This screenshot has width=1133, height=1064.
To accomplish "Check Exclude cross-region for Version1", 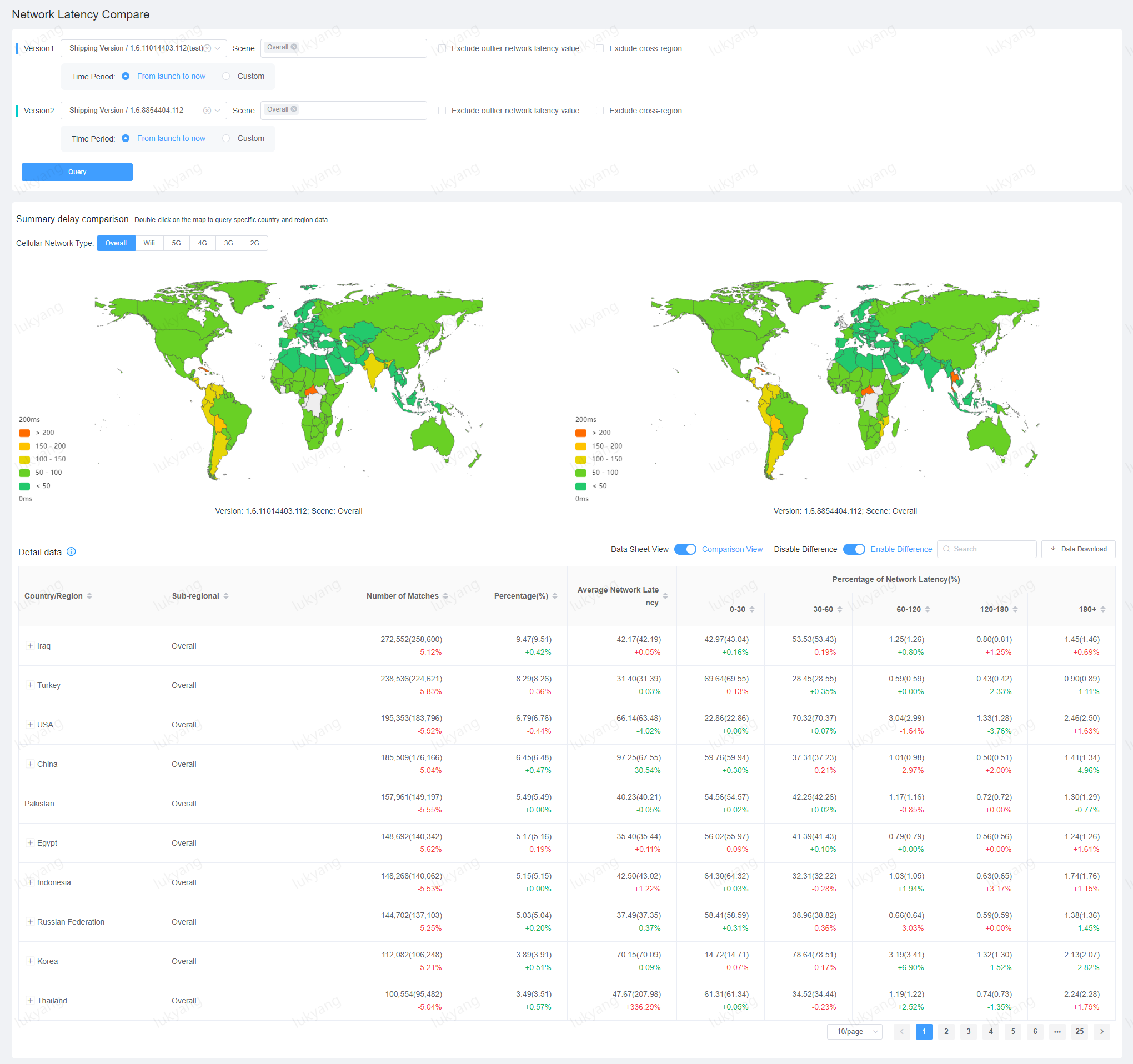I will (x=600, y=48).
